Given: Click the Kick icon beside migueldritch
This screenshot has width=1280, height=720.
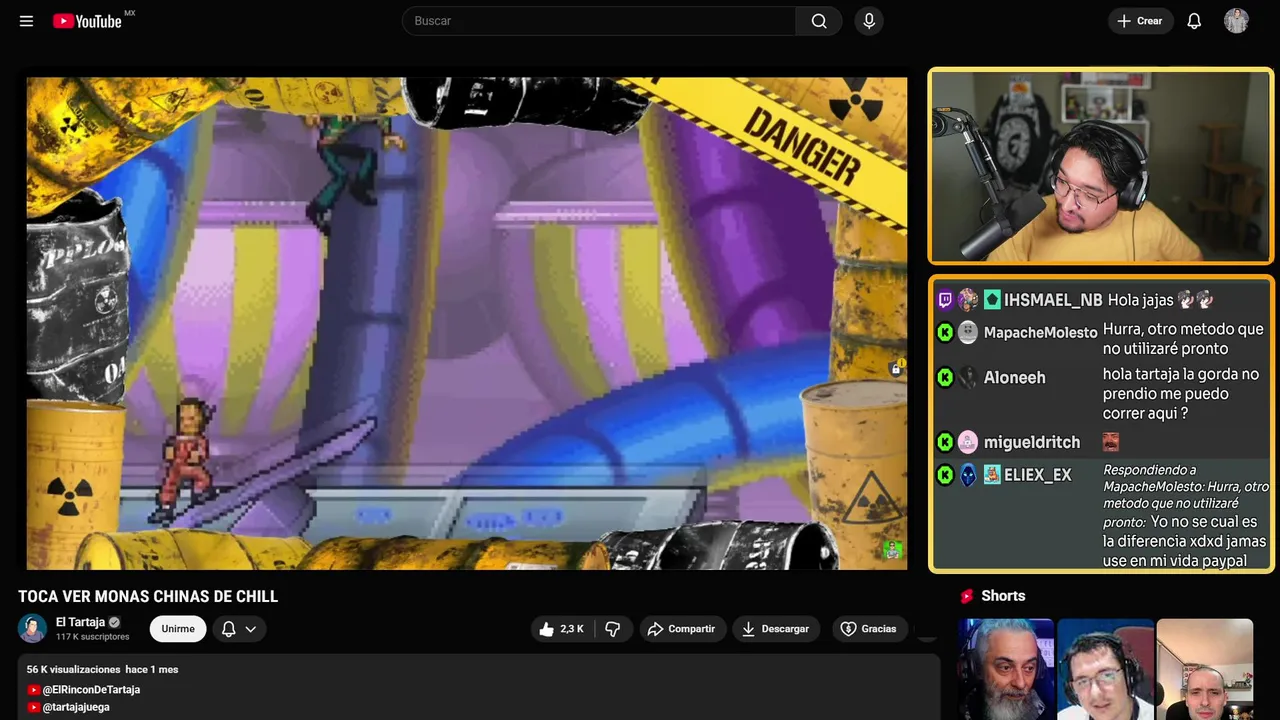Looking at the screenshot, I should pyautogui.click(x=945, y=442).
